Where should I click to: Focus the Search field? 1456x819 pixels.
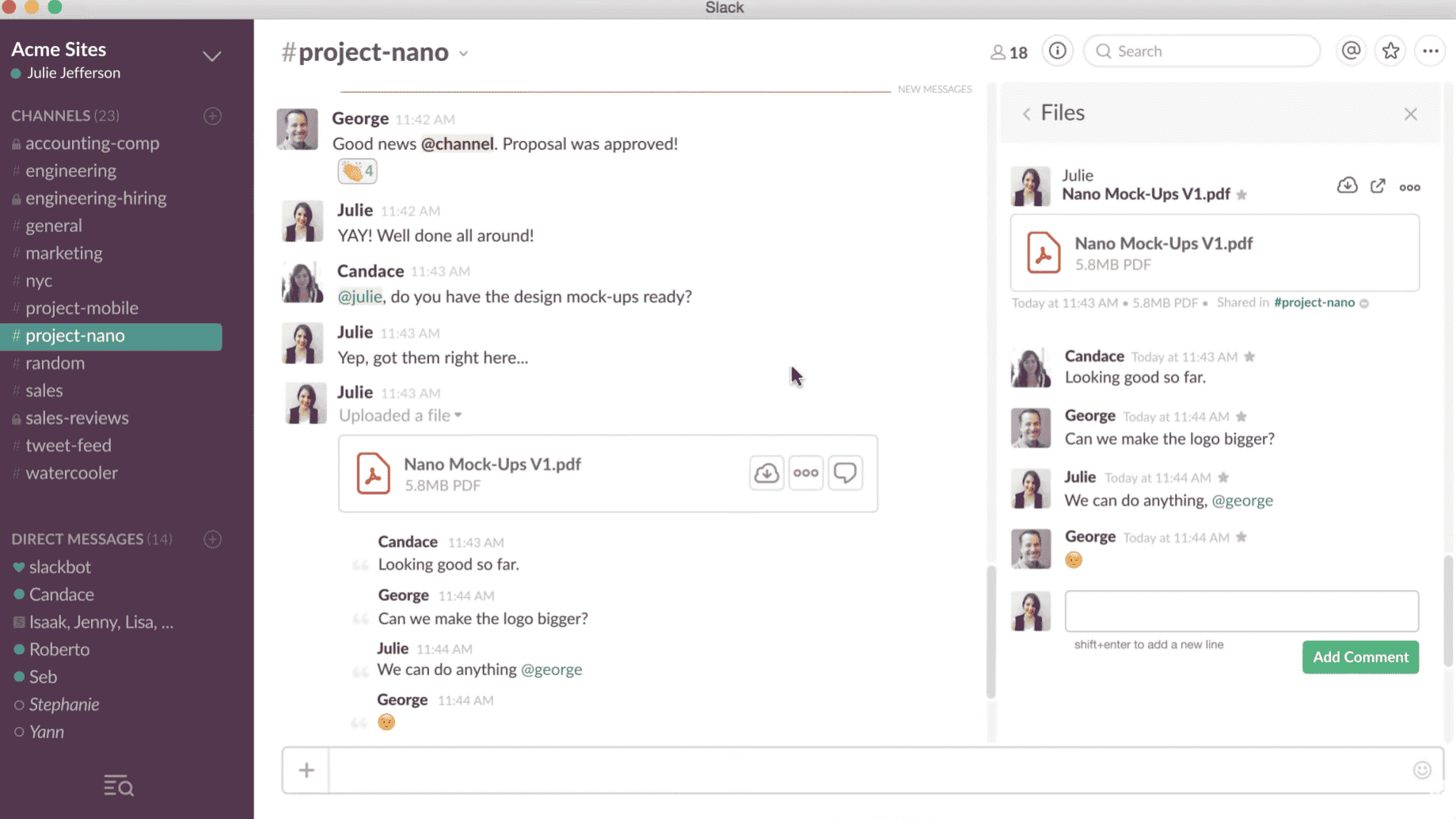tap(1202, 51)
